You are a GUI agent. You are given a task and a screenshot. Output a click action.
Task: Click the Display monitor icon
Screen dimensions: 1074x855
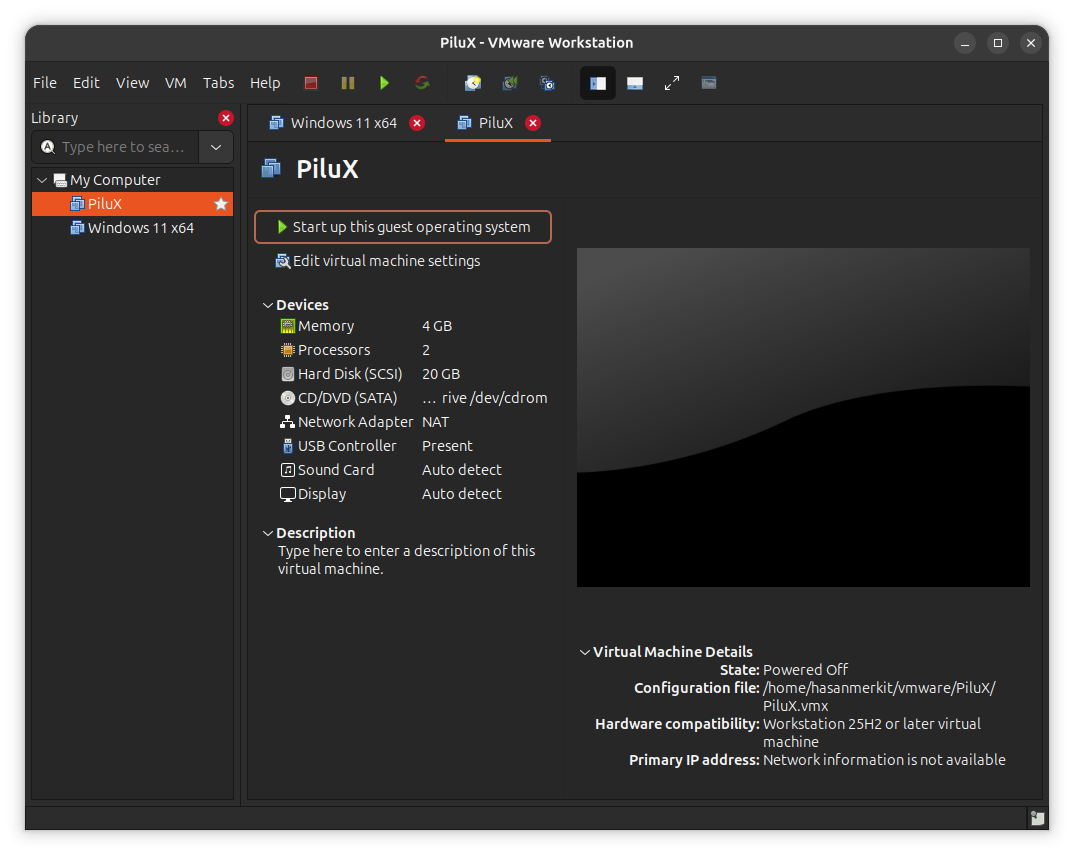[288, 494]
